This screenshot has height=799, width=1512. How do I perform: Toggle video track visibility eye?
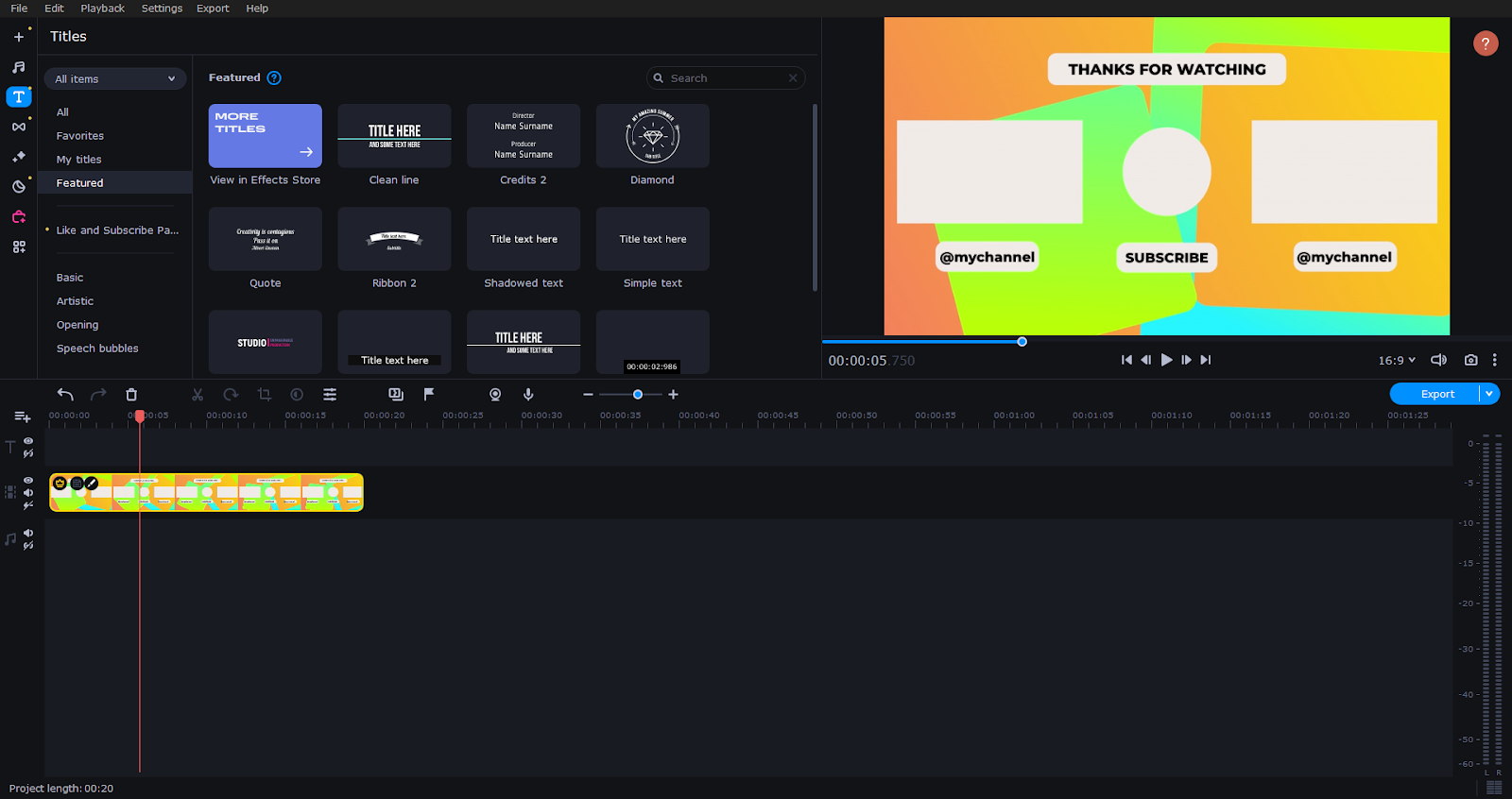[28, 481]
